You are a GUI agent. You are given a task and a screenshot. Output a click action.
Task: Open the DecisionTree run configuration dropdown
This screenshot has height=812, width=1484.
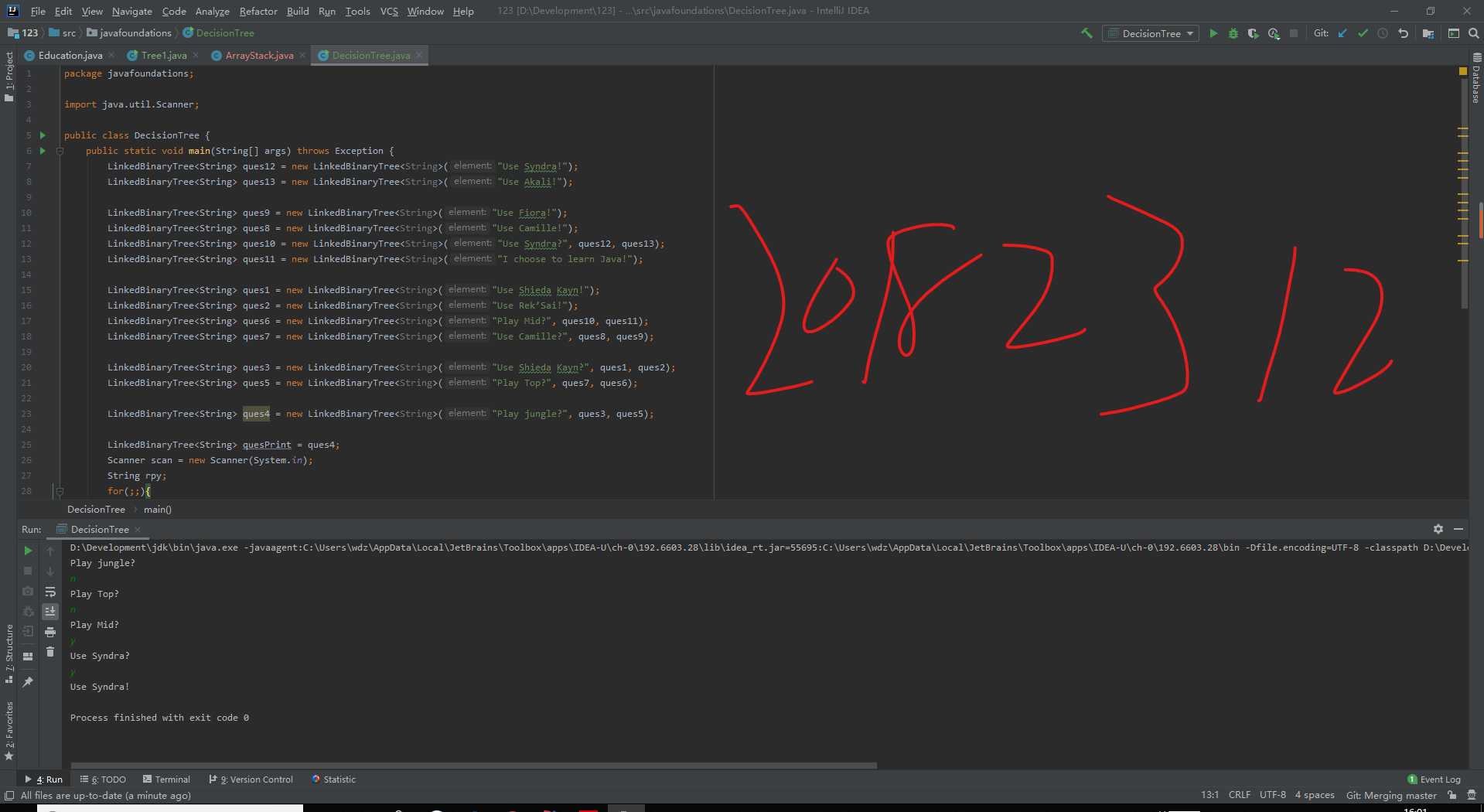click(1151, 33)
